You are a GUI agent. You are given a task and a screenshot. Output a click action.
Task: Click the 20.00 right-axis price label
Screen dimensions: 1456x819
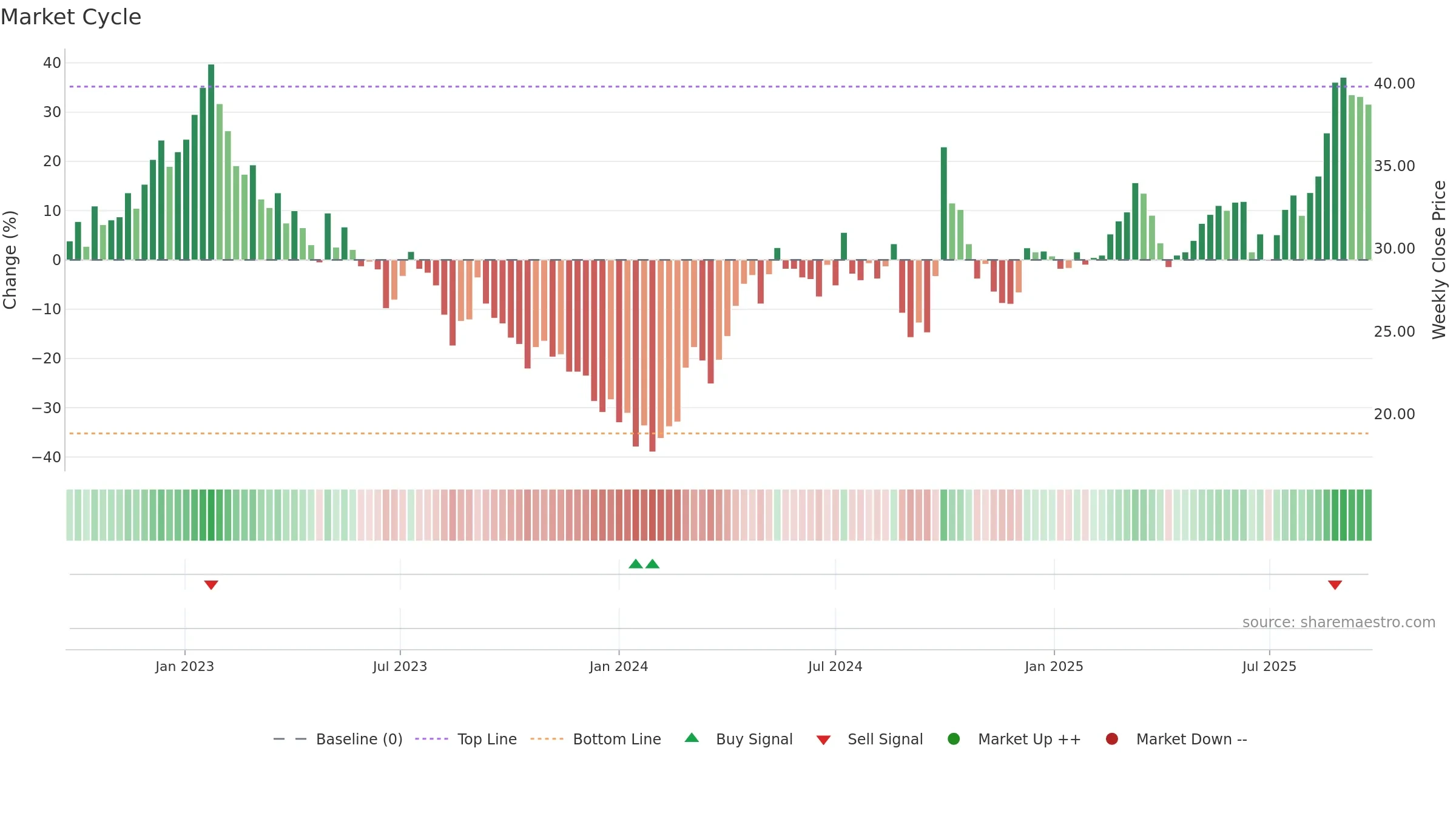click(1394, 414)
